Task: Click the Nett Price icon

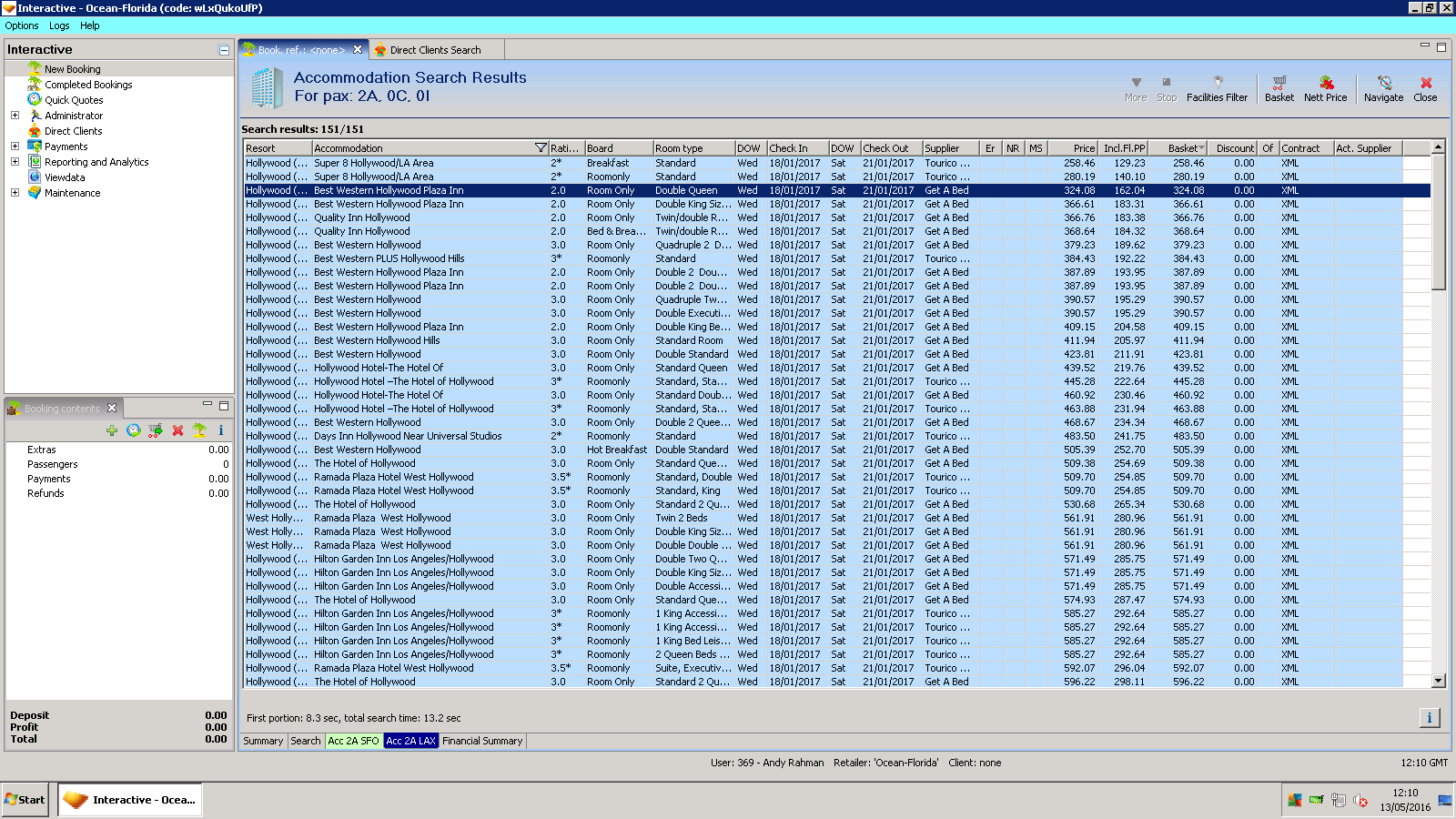Action: point(1325,84)
